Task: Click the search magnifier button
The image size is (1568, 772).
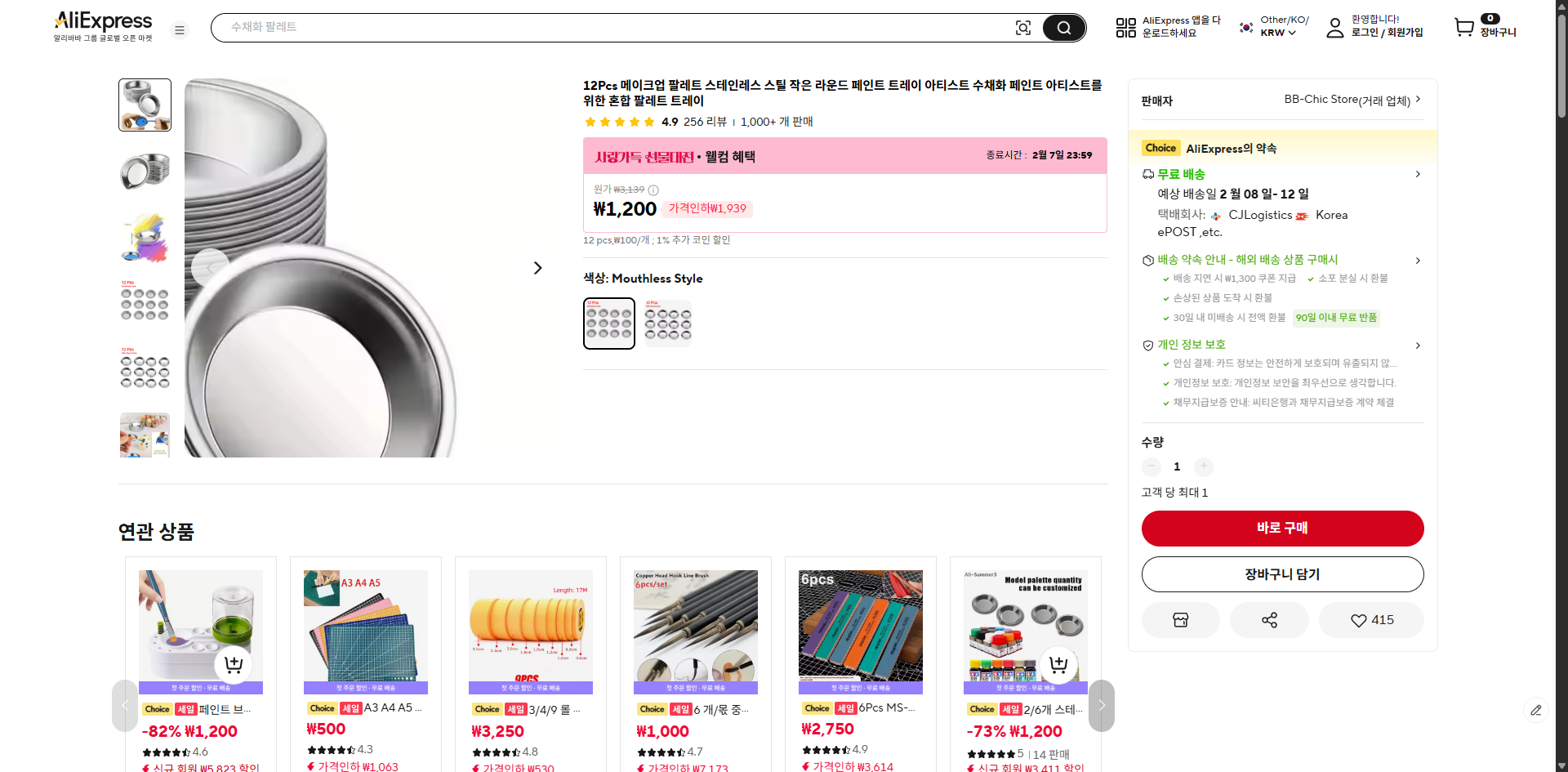Action: [1063, 27]
